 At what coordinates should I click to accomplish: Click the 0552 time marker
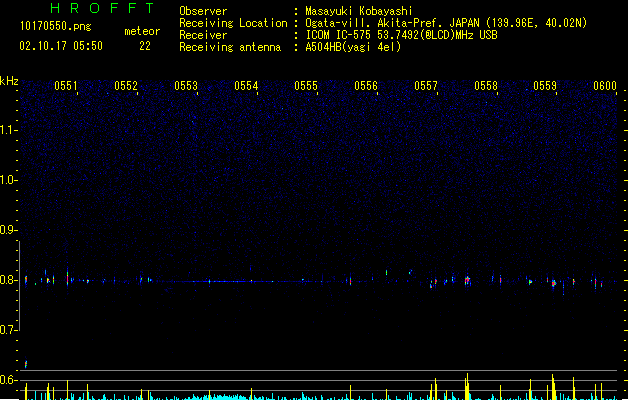click(126, 86)
